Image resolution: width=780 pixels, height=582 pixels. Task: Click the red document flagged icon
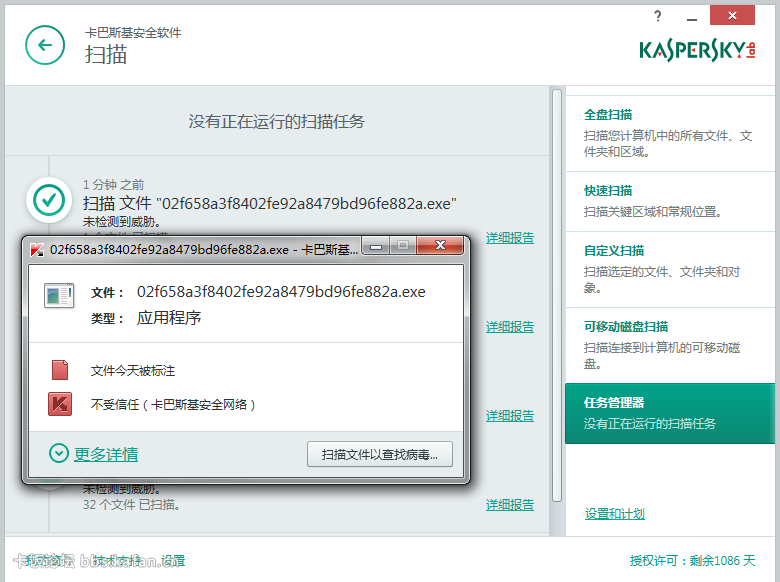tap(60, 370)
